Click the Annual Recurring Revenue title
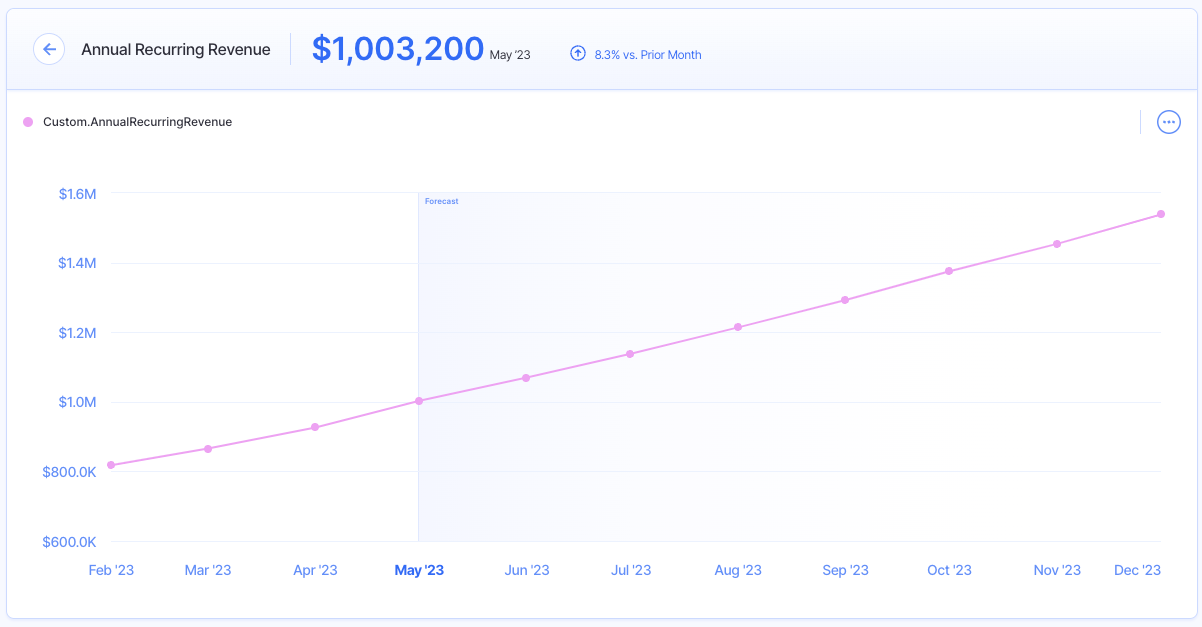Screen dimensions: 1202x627 click(x=176, y=49)
